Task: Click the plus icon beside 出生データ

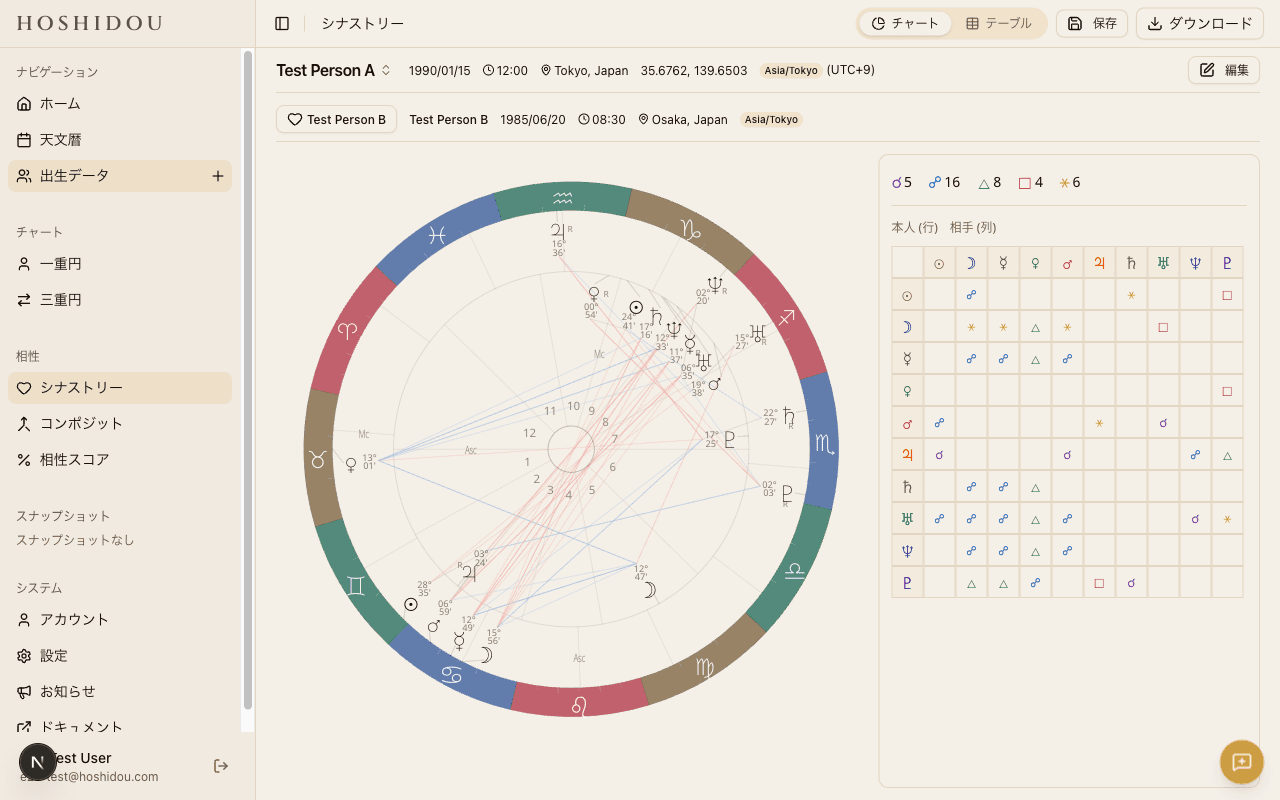Action: (x=217, y=176)
